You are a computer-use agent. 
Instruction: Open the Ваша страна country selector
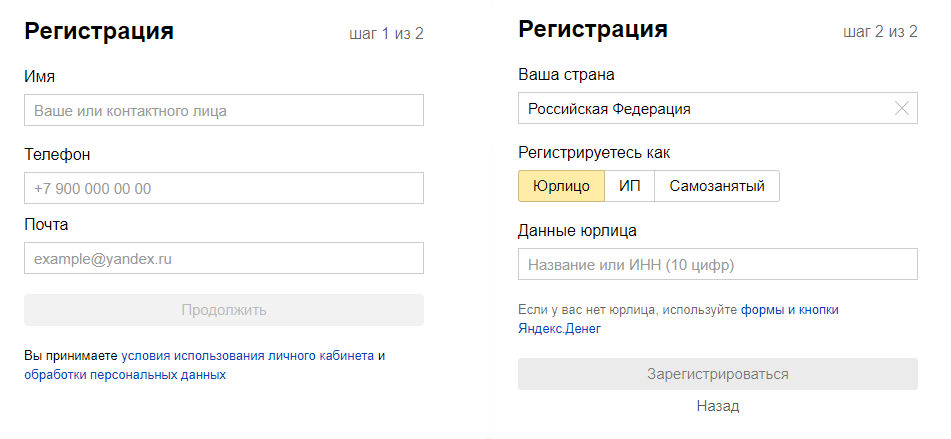tap(700, 108)
